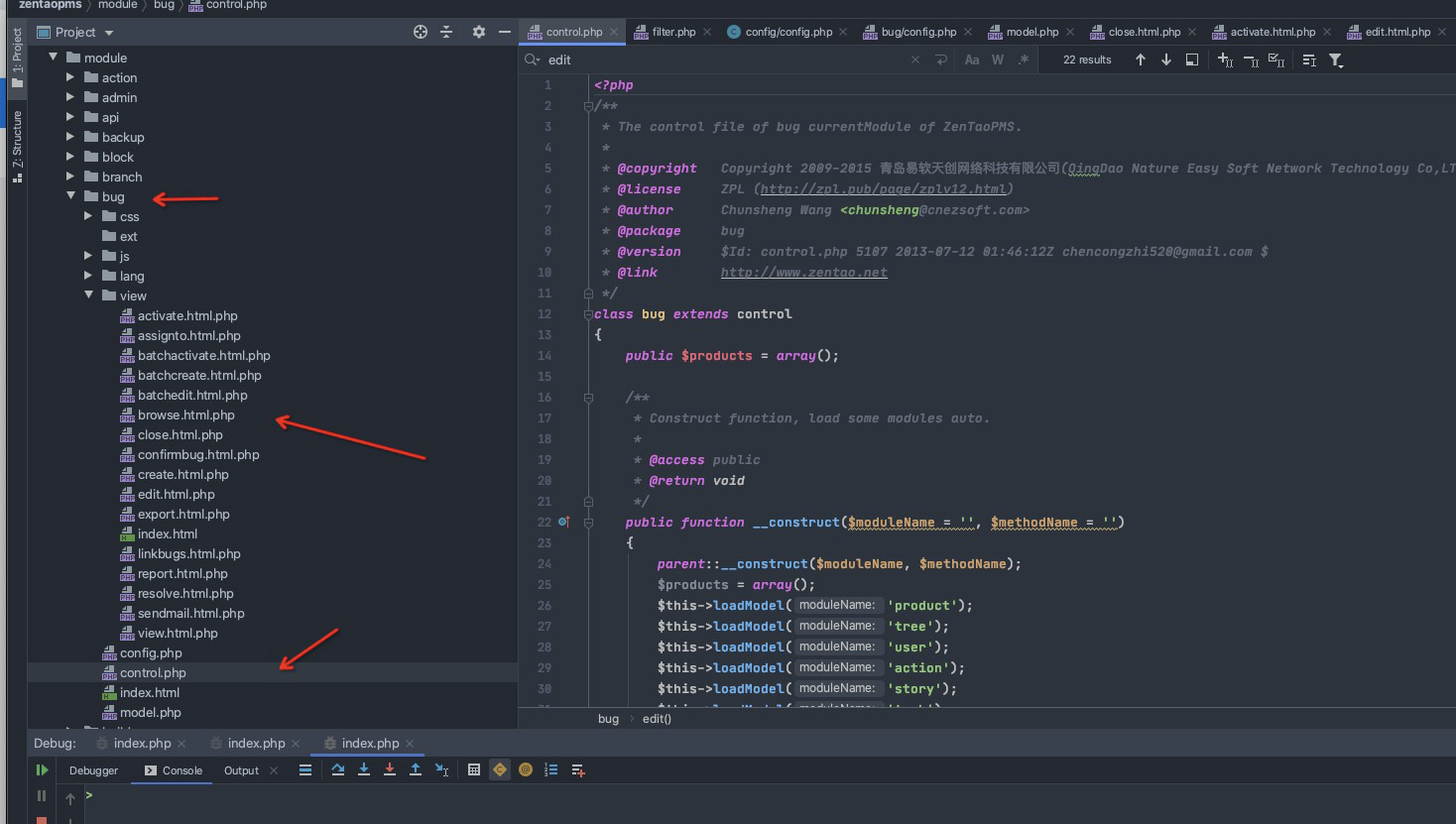Image resolution: width=1456 pixels, height=824 pixels.
Task: Toggle Regex (.*) in find bar
Action: coord(1024,59)
